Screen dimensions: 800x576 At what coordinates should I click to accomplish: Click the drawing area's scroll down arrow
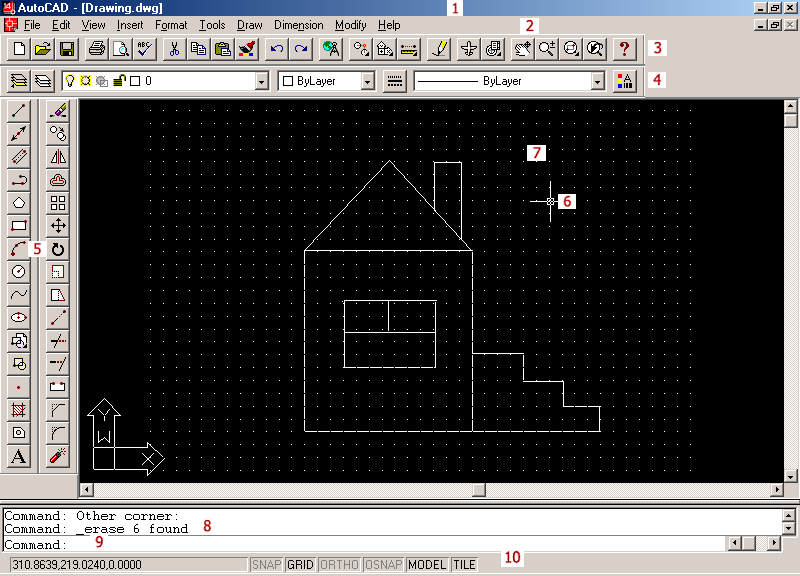[x=790, y=477]
